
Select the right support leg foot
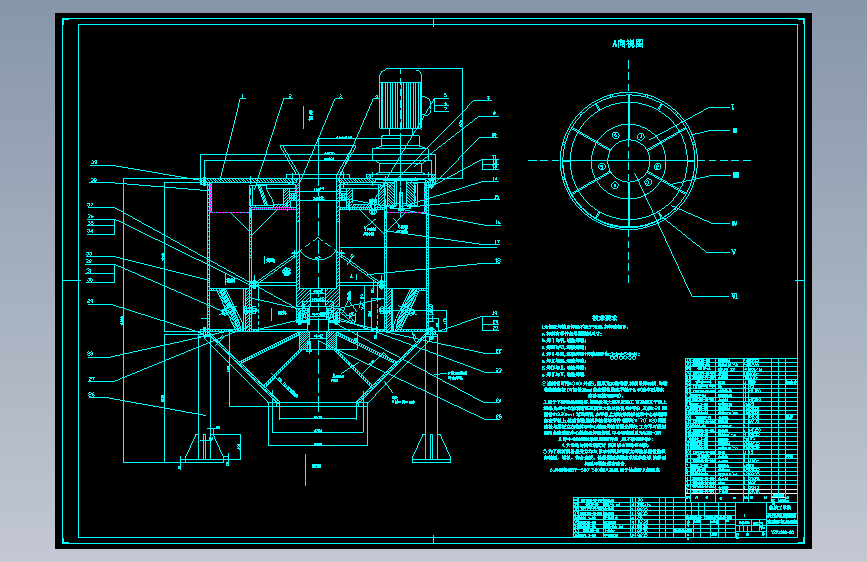[431, 448]
